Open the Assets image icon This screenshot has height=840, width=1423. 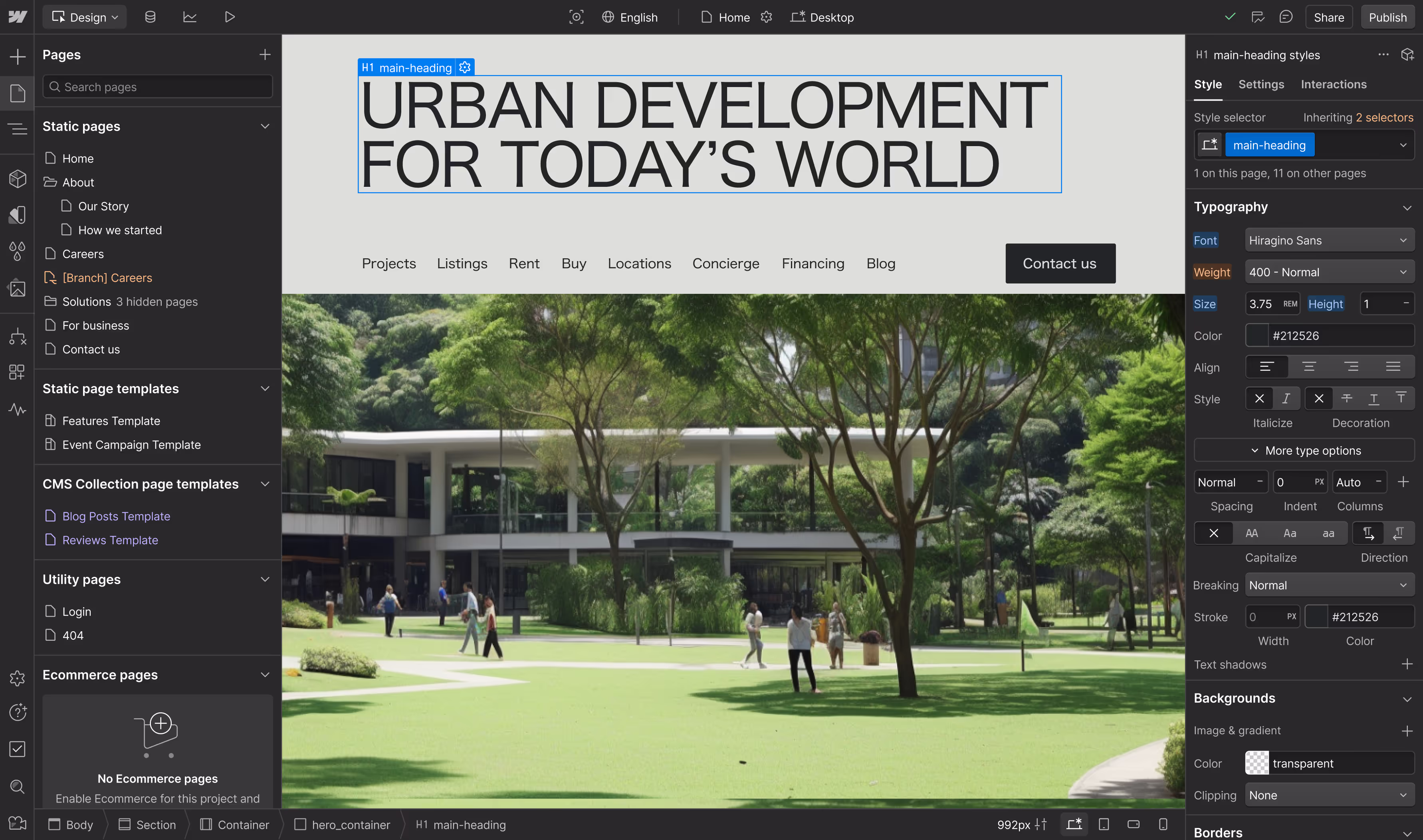[18, 288]
